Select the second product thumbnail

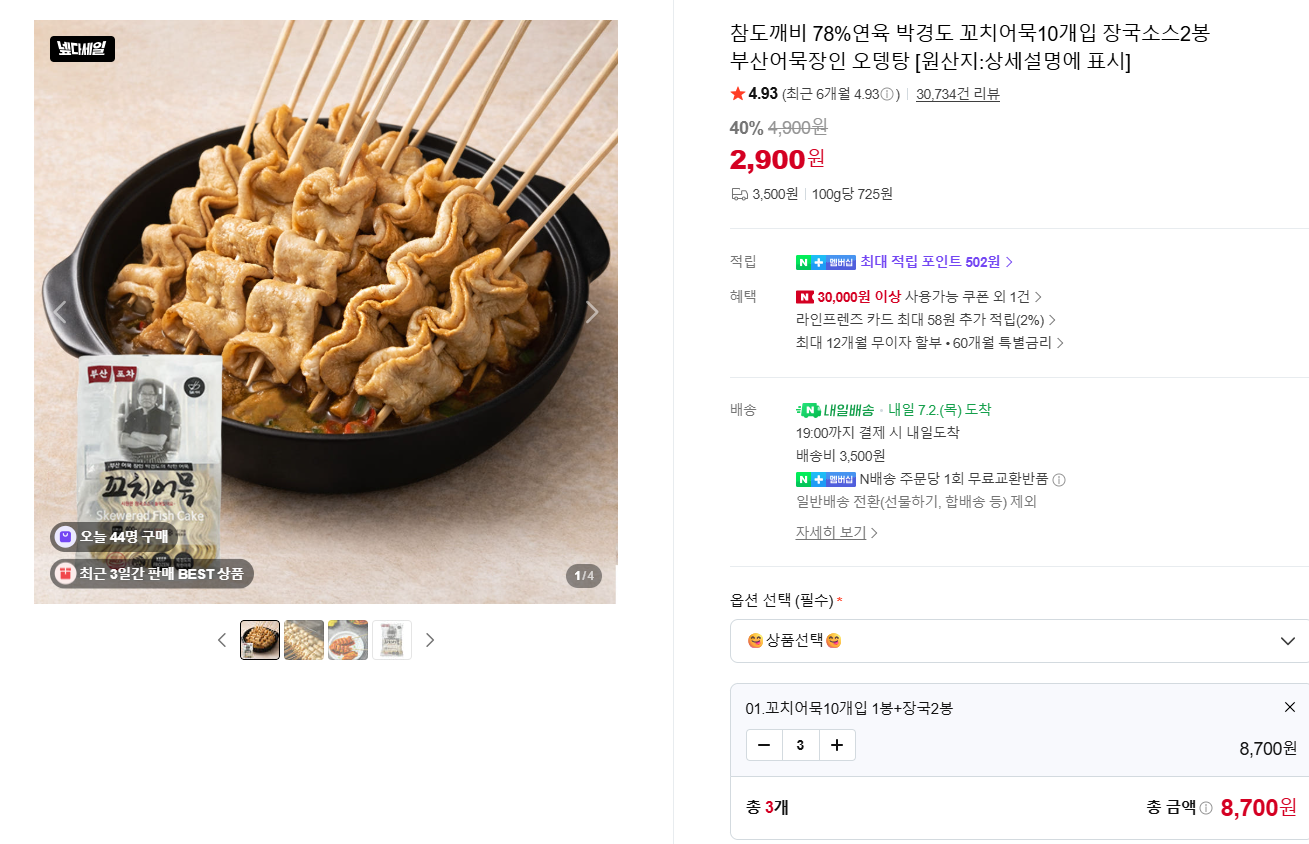304,640
